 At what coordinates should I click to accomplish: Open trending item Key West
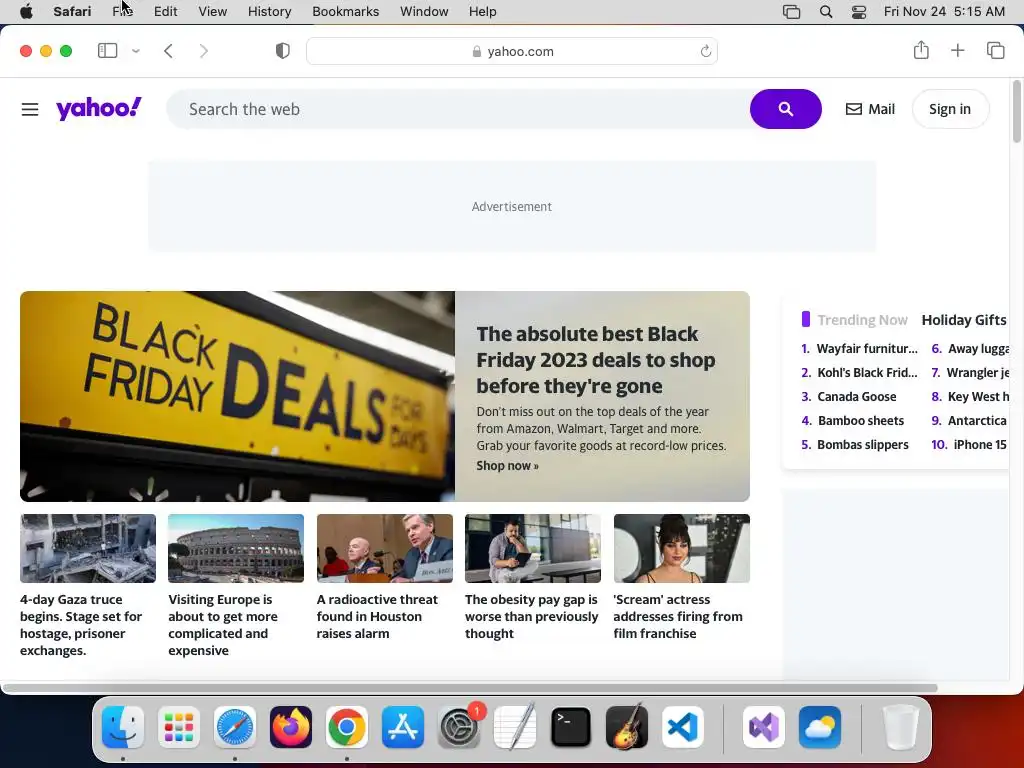click(x=978, y=397)
